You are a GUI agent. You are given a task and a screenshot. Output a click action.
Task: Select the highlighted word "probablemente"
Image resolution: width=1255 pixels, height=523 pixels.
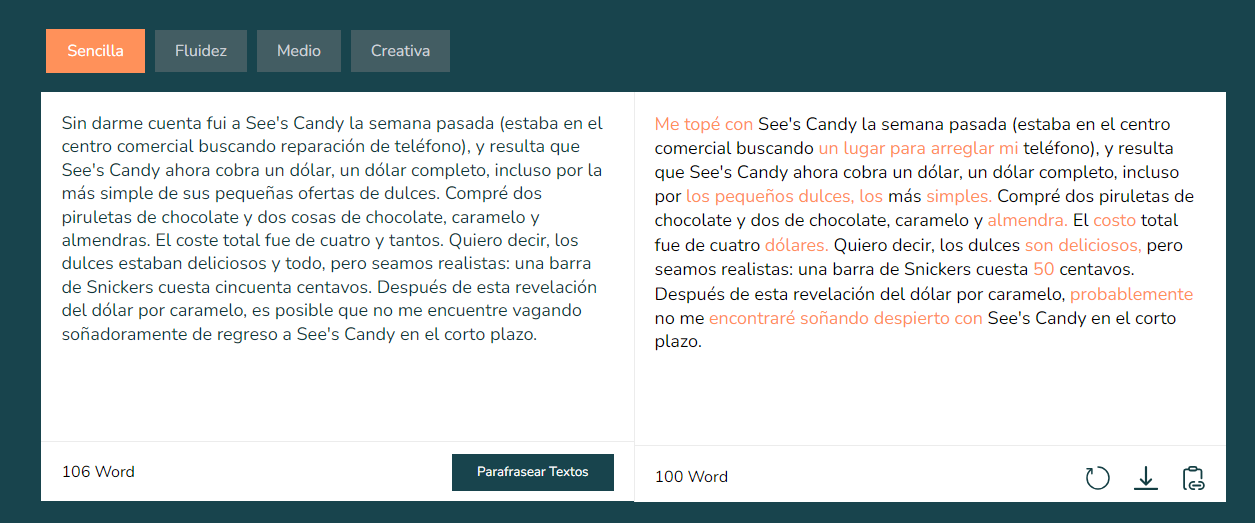coord(1131,295)
